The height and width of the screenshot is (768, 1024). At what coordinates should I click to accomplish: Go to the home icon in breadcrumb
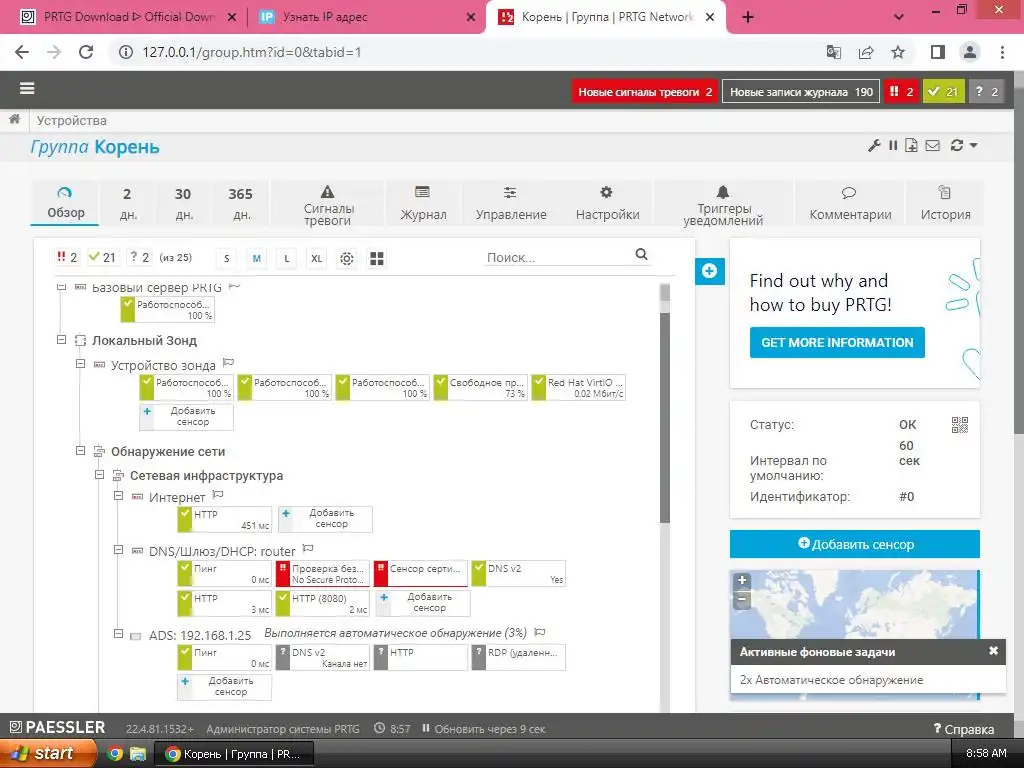(x=14, y=120)
